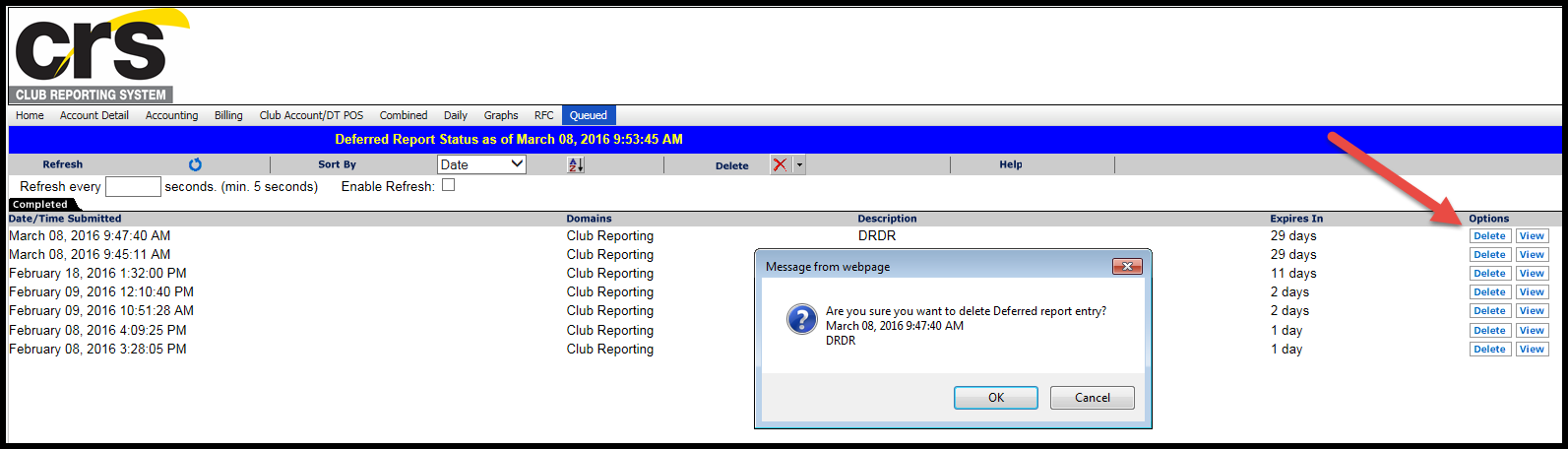Enable the Refresh checkbox
The image size is (1568, 449).
pos(448,185)
